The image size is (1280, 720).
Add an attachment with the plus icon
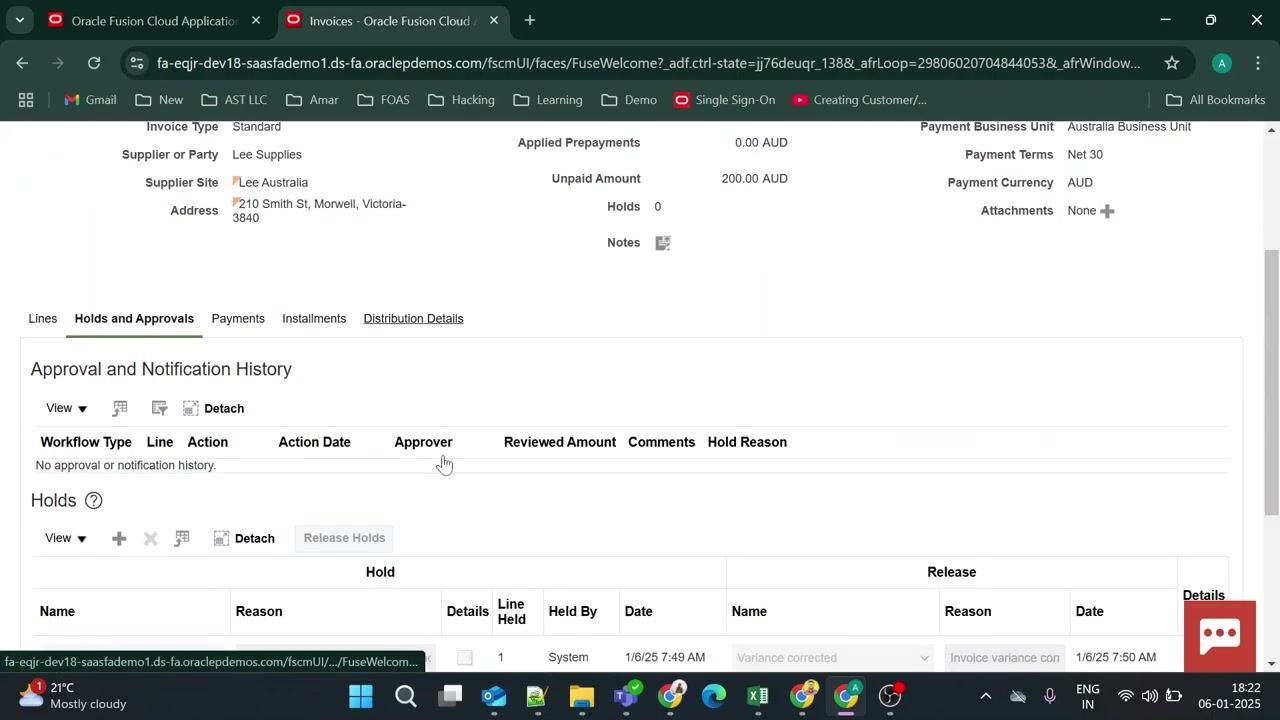click(1107, 211)
